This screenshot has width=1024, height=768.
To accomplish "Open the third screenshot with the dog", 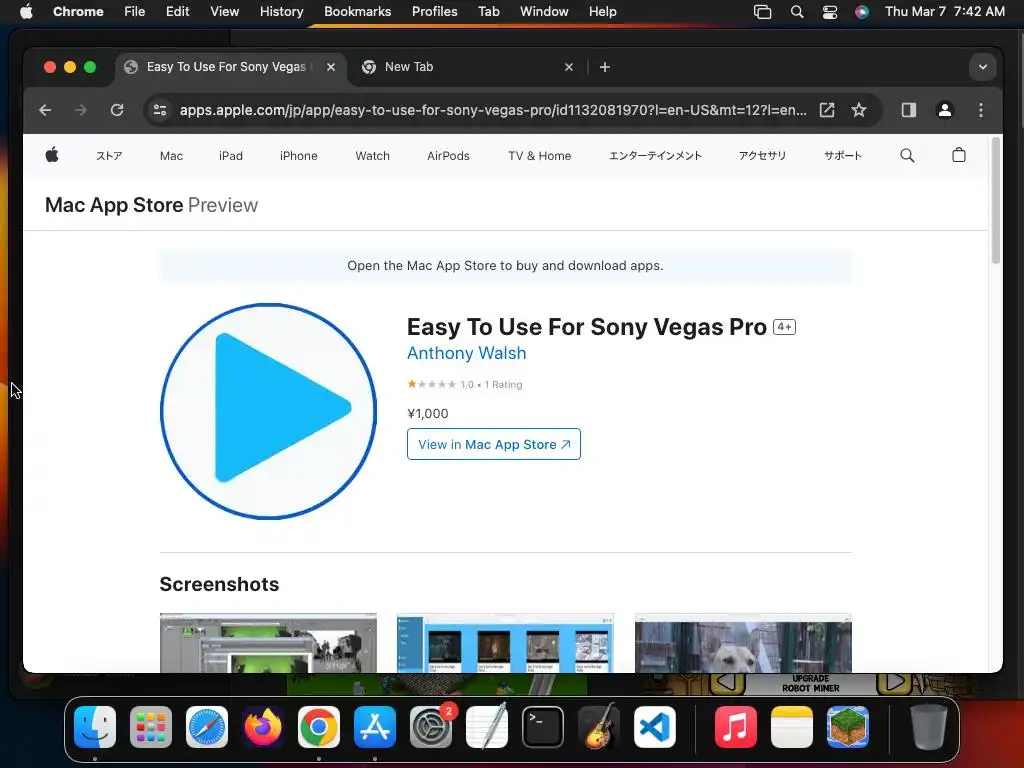I will (743, 643).
